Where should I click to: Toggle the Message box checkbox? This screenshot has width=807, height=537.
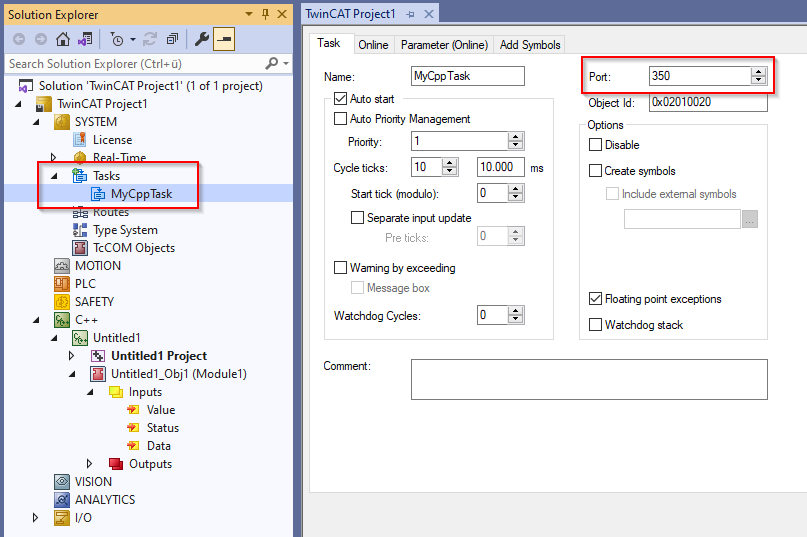pyautogui.click(x=357, y=287)
